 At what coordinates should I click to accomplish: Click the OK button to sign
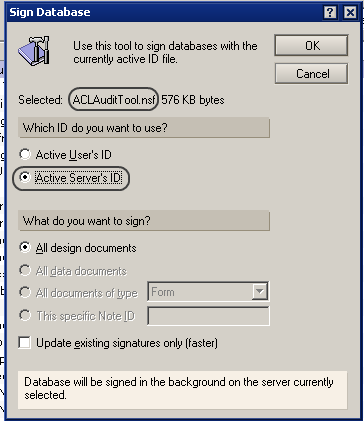coord(311,45)
